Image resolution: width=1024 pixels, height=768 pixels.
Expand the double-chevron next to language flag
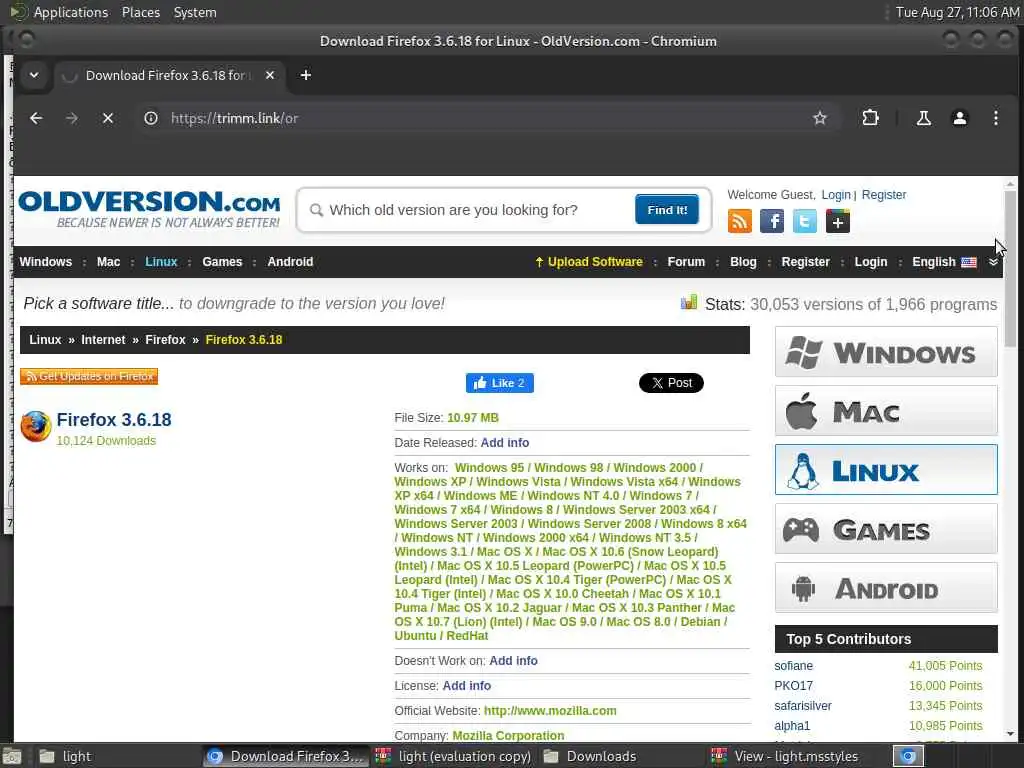[x=993, y=262]
